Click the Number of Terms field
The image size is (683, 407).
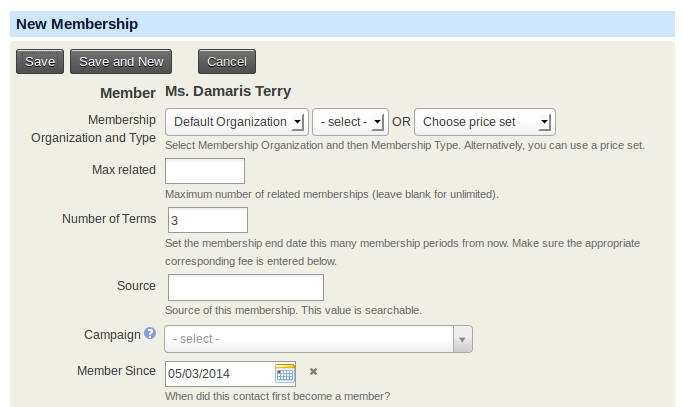pyautogui.click(x=207, y=220)
